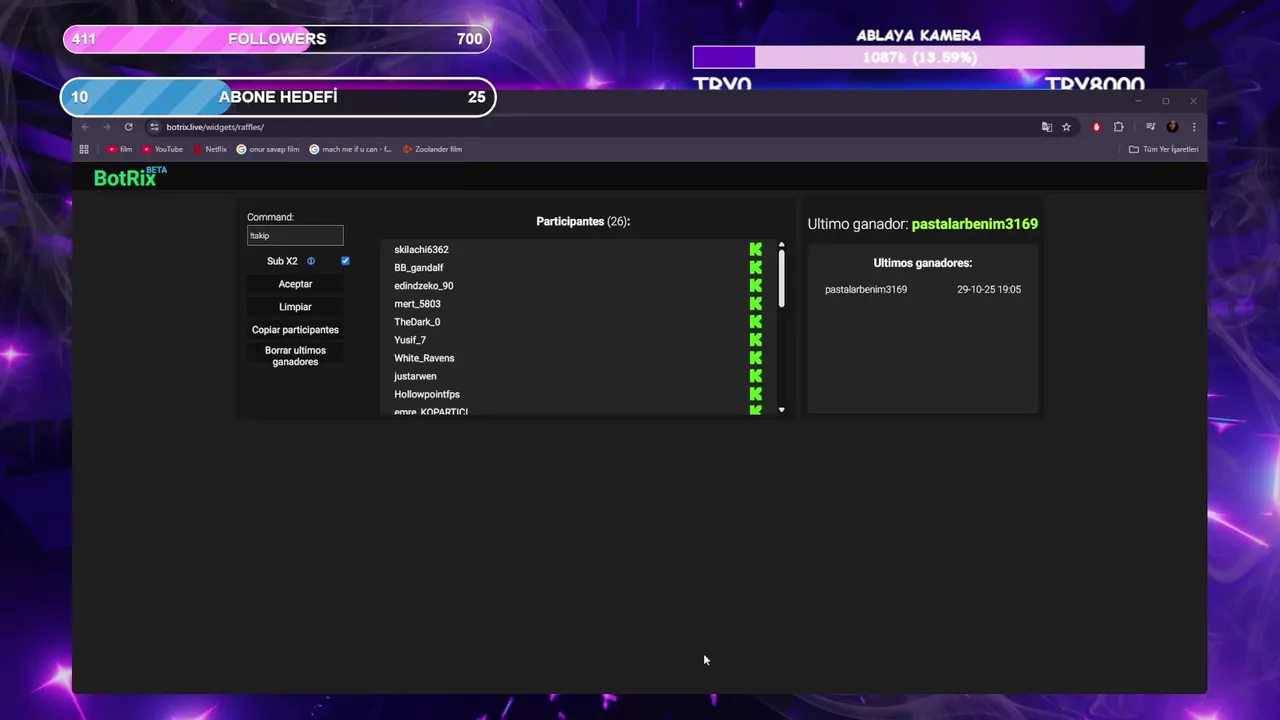The height and width of the screenshot is (720, 1280).
Task: Click the BotRix logo
Action: point(130,177)
